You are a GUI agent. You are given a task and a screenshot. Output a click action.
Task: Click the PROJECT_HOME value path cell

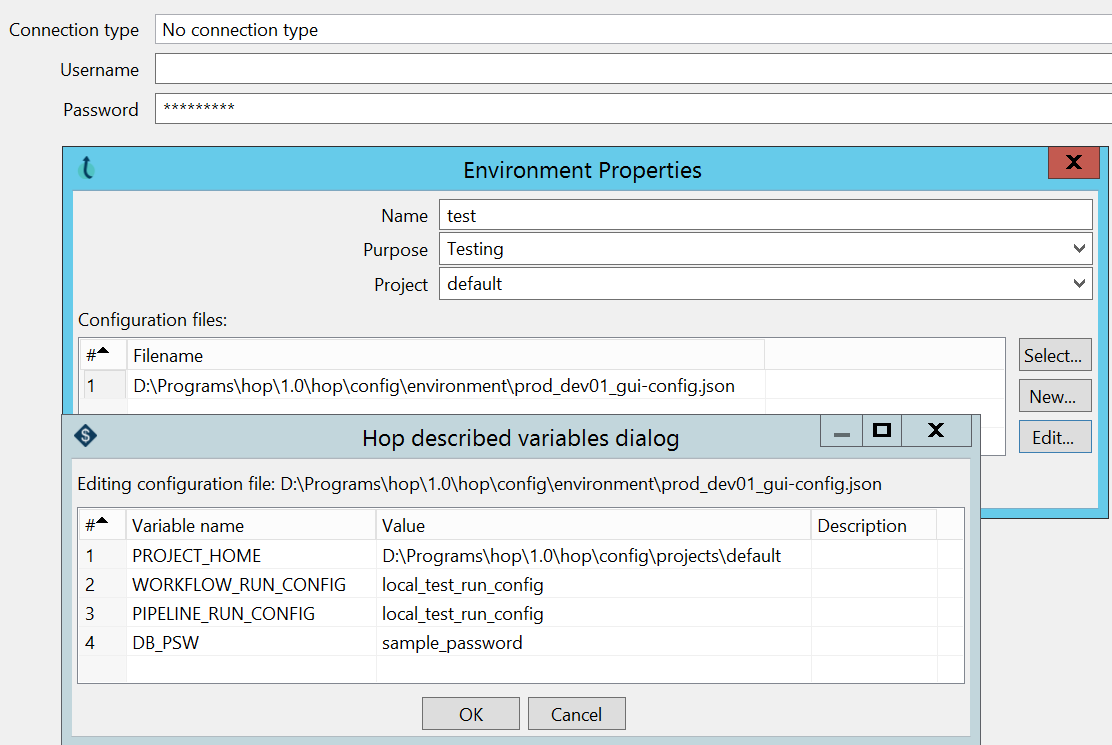pyautogui.click(x=593, y=555)
